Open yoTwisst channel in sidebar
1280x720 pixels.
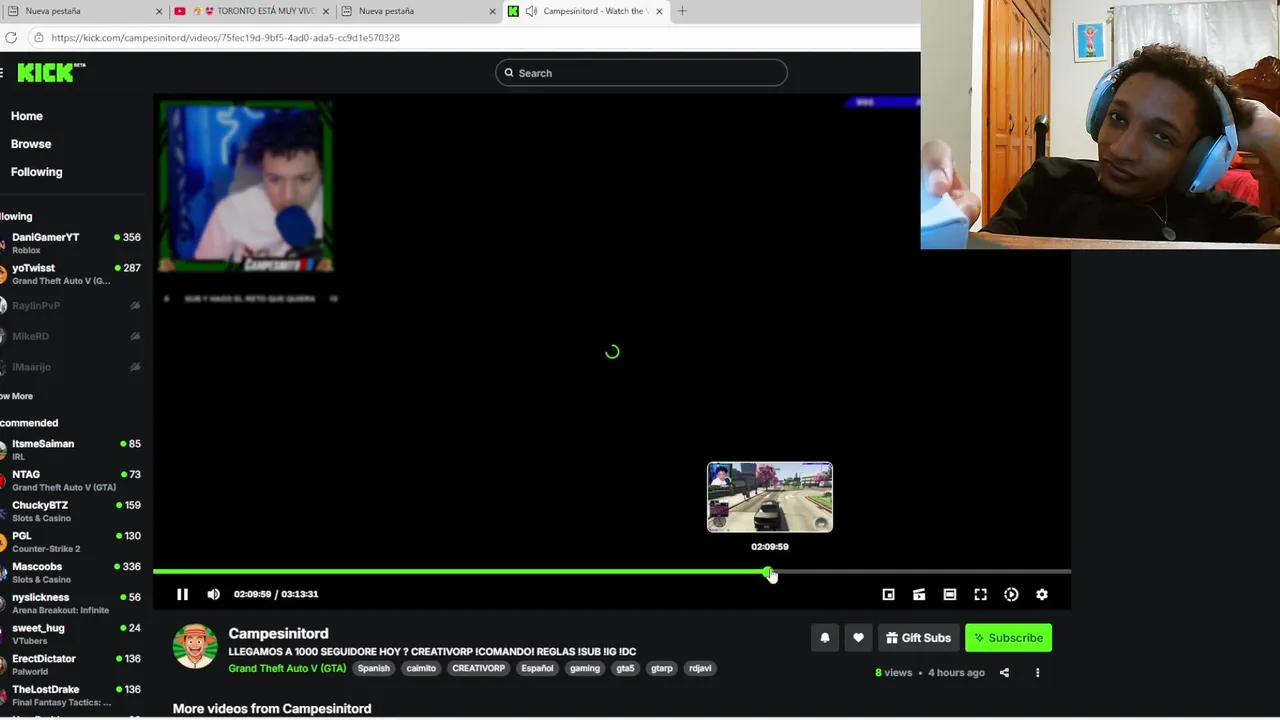[x=72, y=274]
